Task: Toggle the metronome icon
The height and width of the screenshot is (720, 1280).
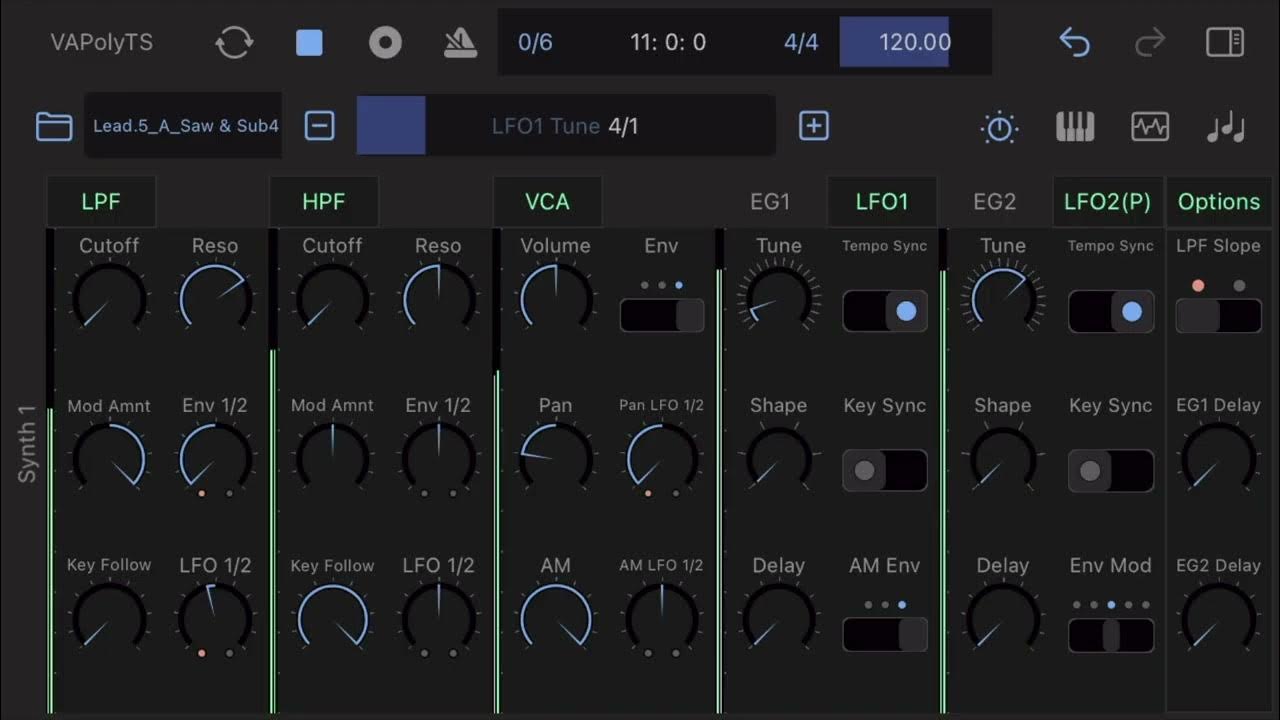Action: point(460,42)
